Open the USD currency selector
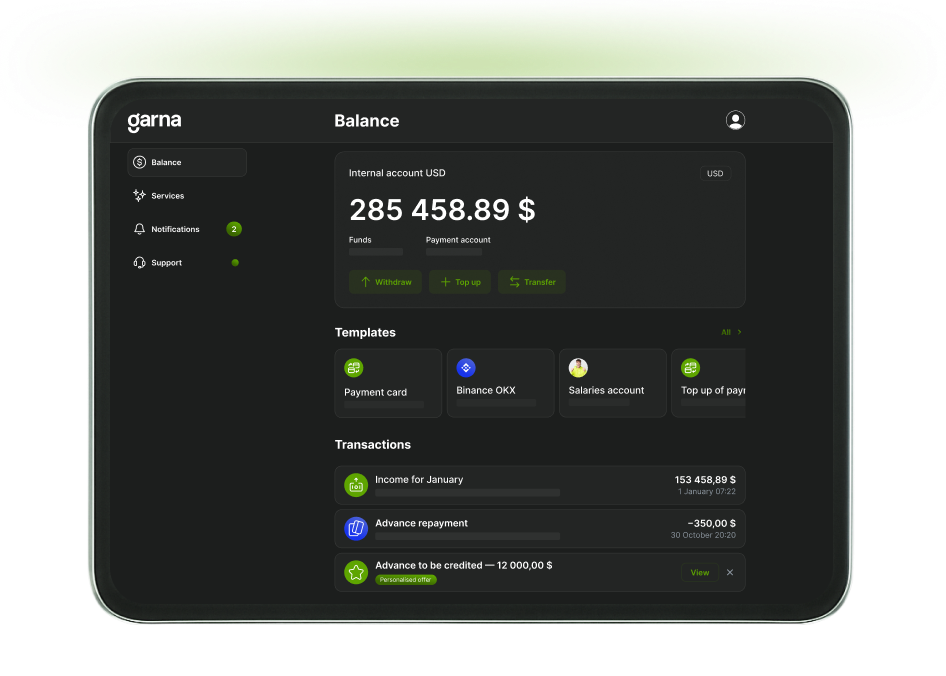 click(x=715, y=173)
